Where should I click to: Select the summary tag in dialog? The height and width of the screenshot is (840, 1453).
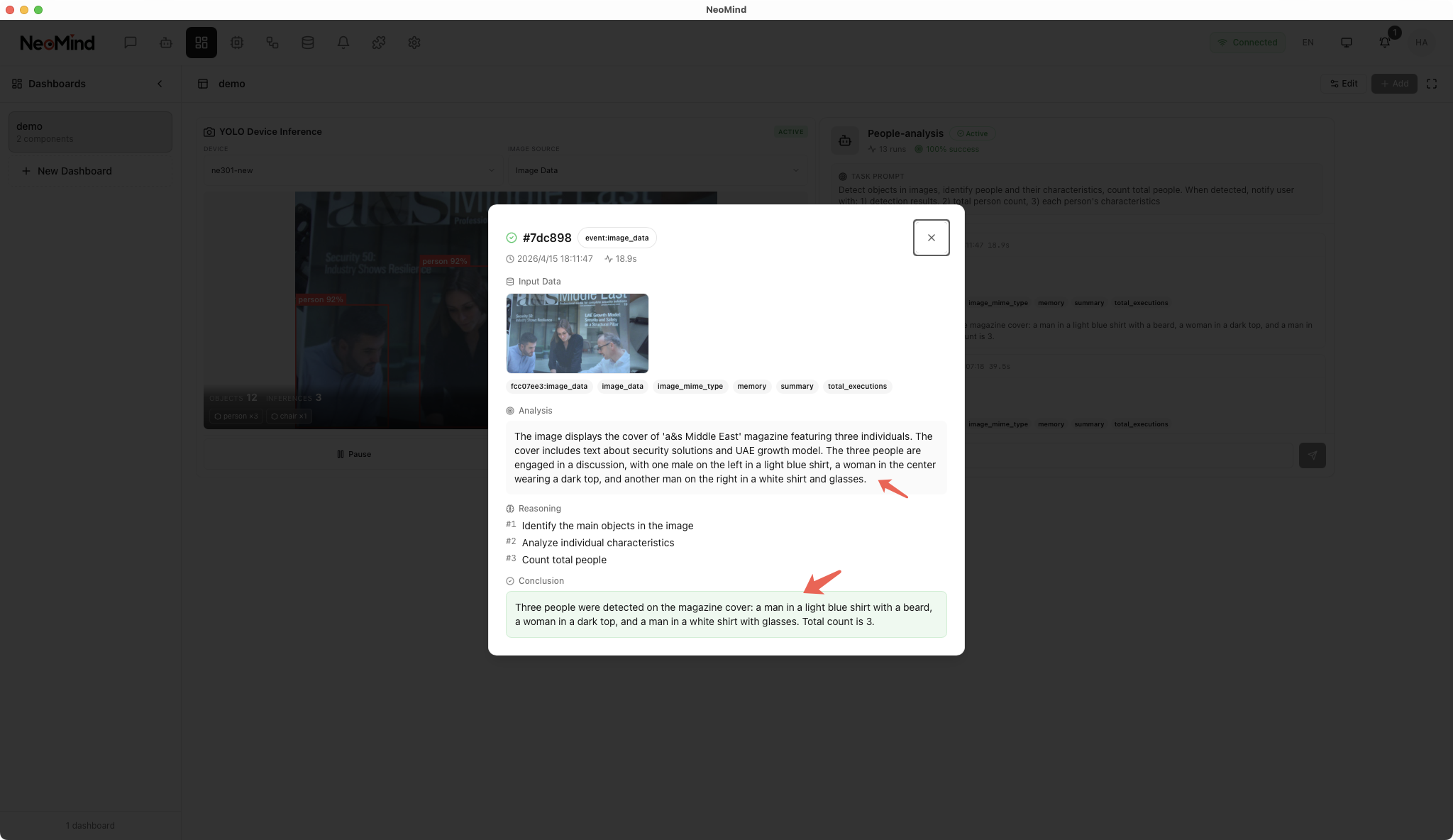point(797,387)
